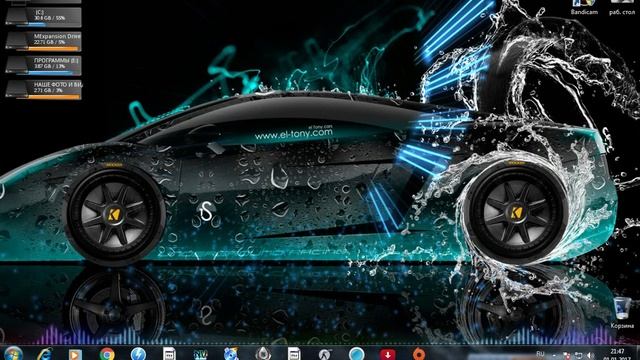This screenshot has width=640, height=360.
Task: Open the network tray icon
Action: tap(578, 356)
